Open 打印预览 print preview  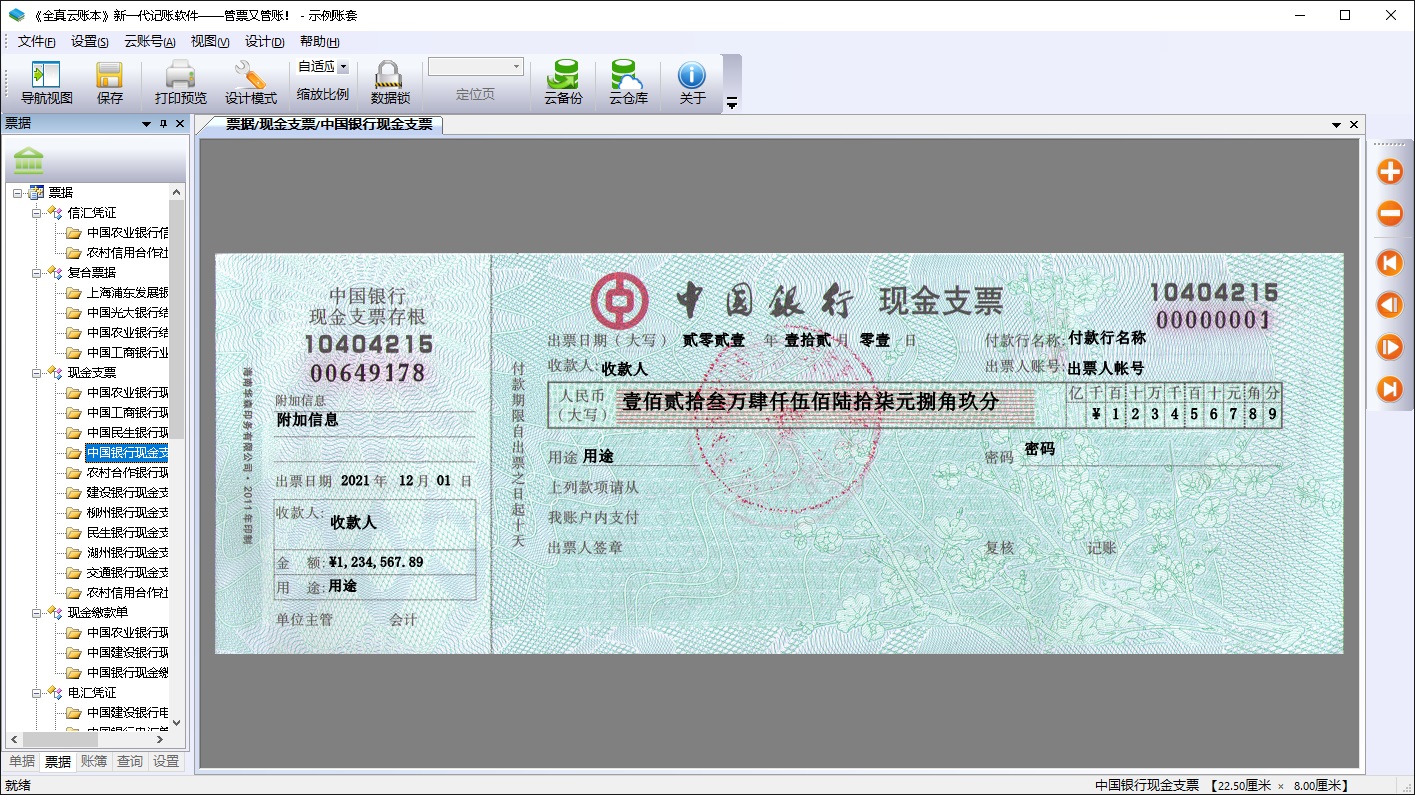pyautogui.click(x=180, y=83)
